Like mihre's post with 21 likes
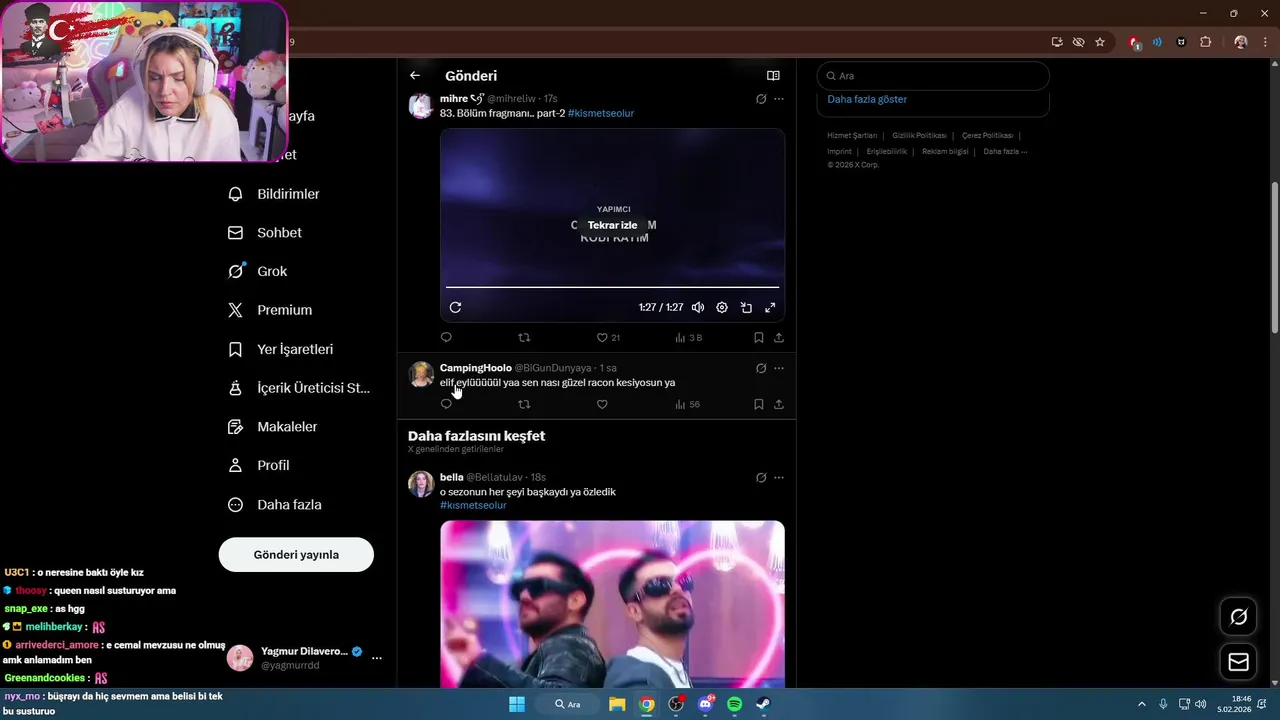 click(x=608, y=338)
